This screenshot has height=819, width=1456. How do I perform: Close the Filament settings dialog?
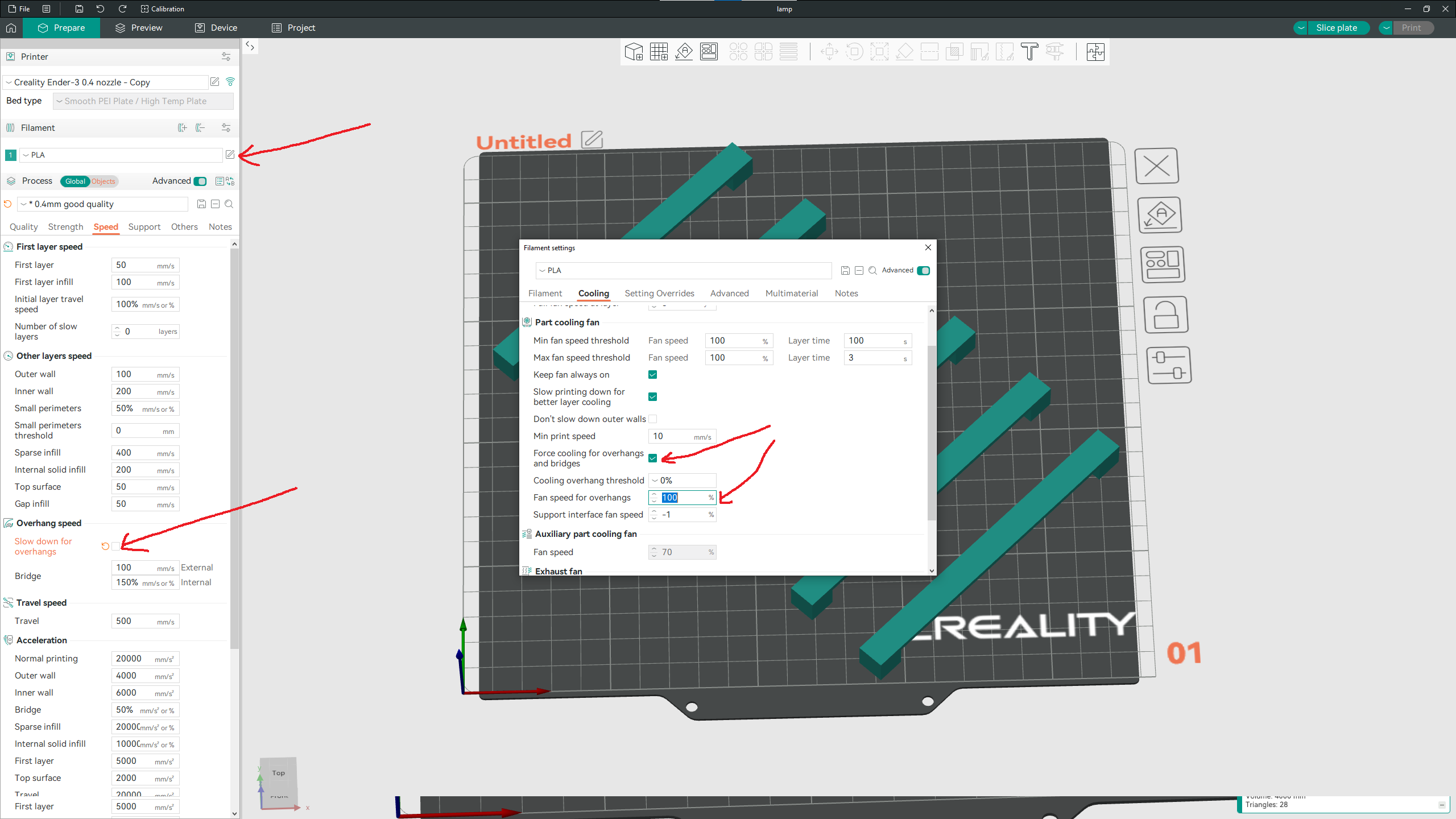pyautogui.click(x=928, y=247)
